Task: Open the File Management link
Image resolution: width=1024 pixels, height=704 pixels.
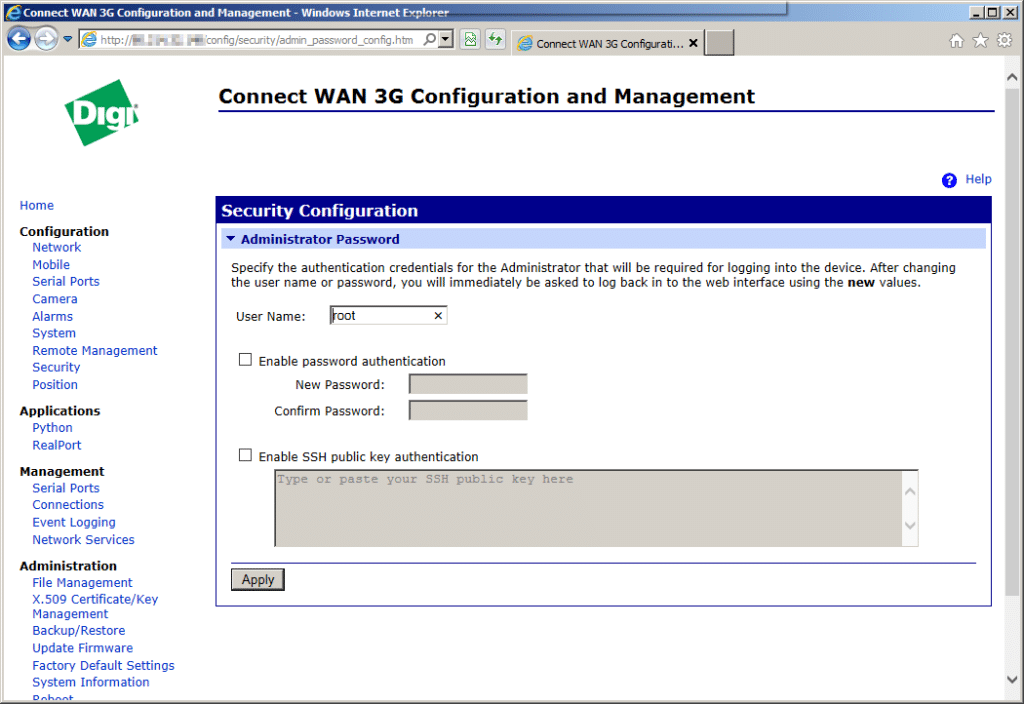Action: coord(82,583)
